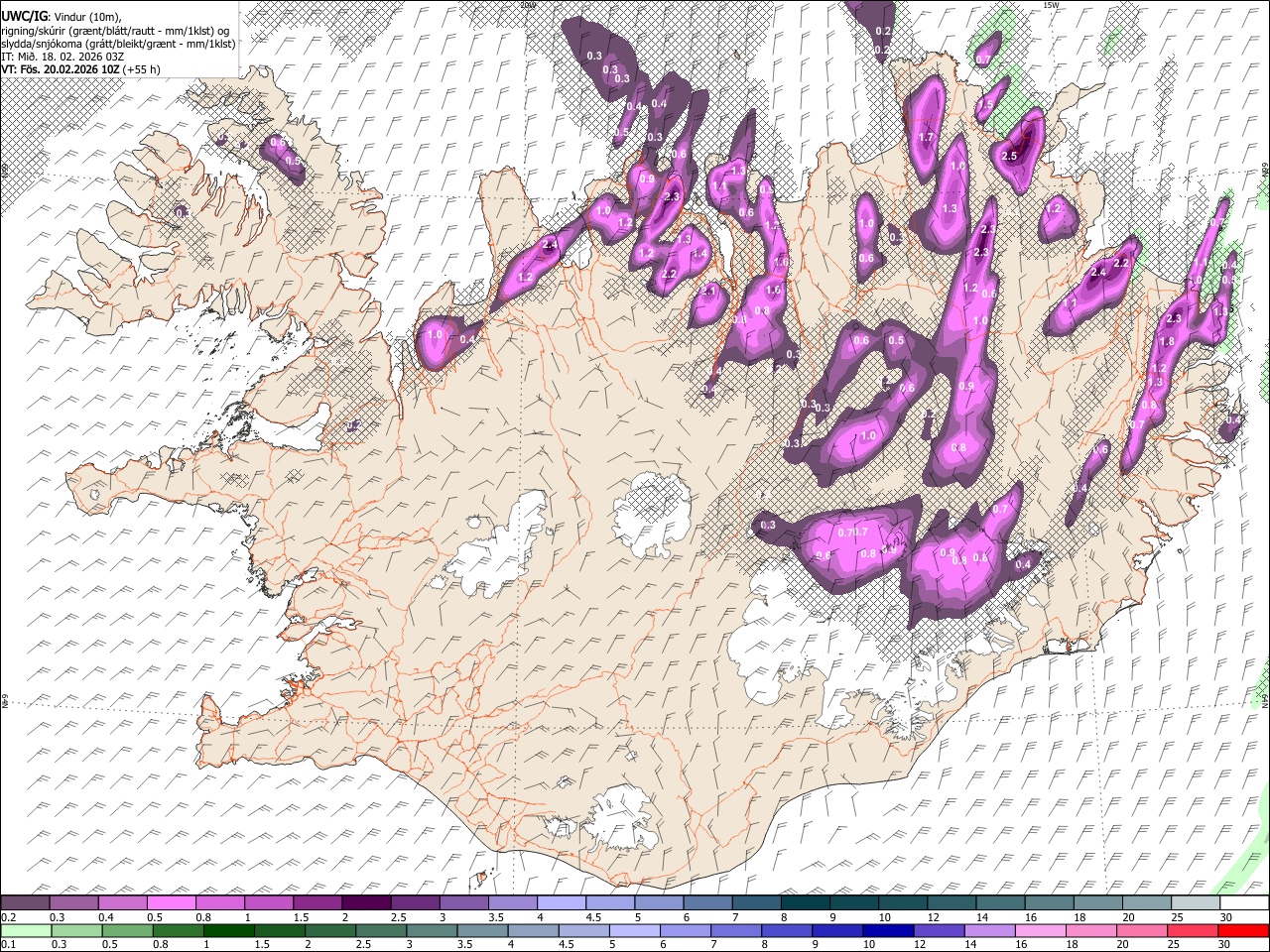Click the 'rigning/skúrir' legend description line
Image resolution: width=1270 pixels, height=952 pixels.
point(117,31)
